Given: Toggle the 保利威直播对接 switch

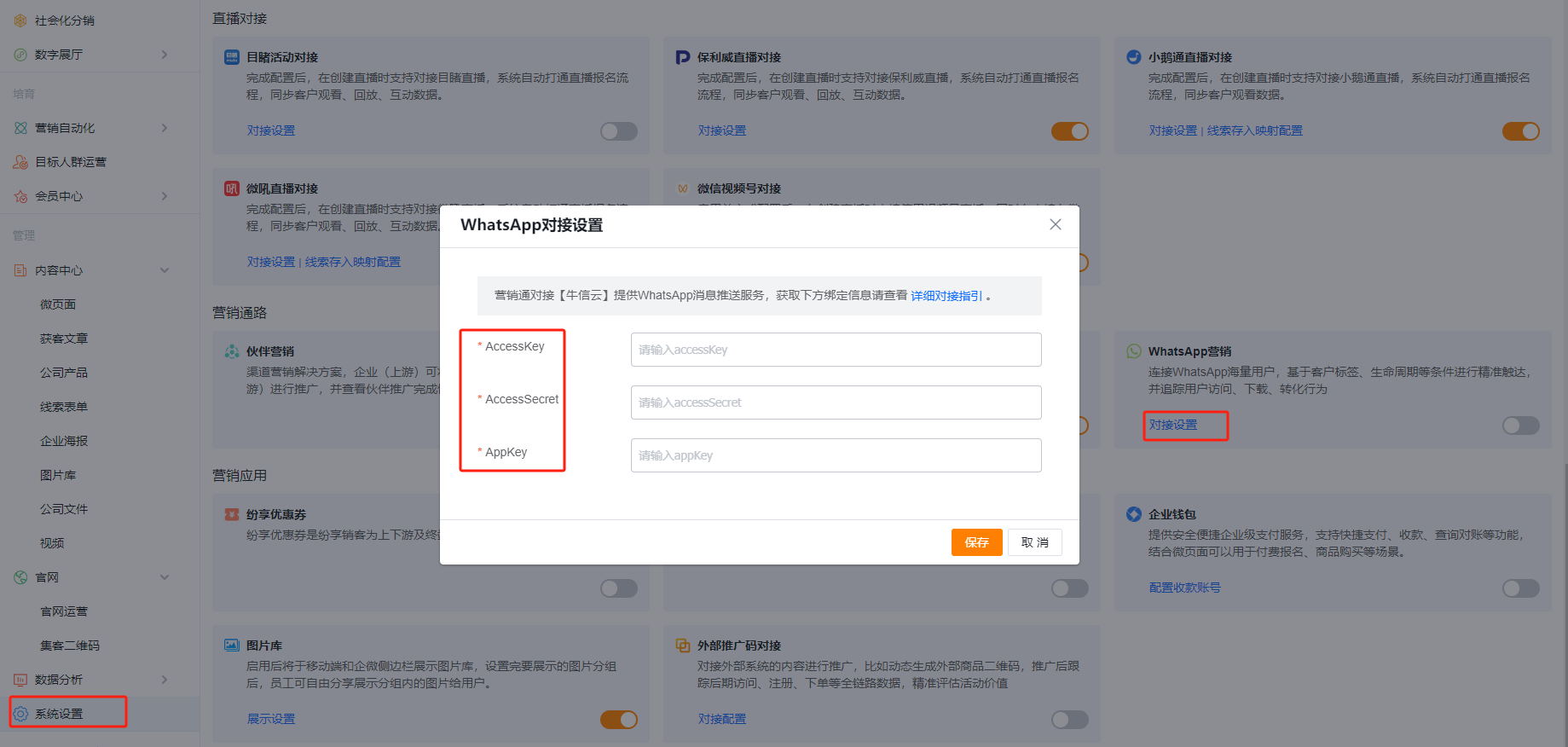Looking at the screenshot, I should (1070, 131).
